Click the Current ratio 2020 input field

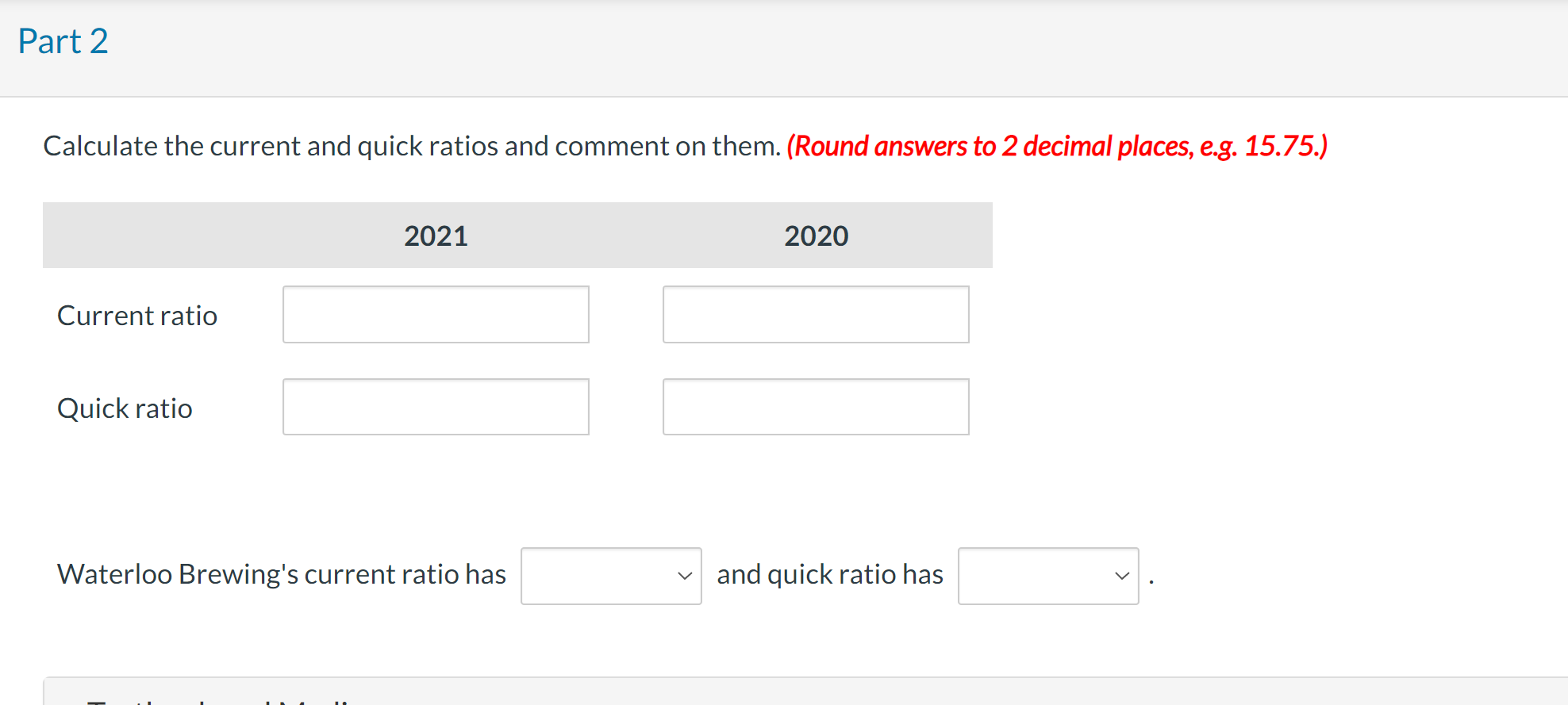tap(816, 314)
